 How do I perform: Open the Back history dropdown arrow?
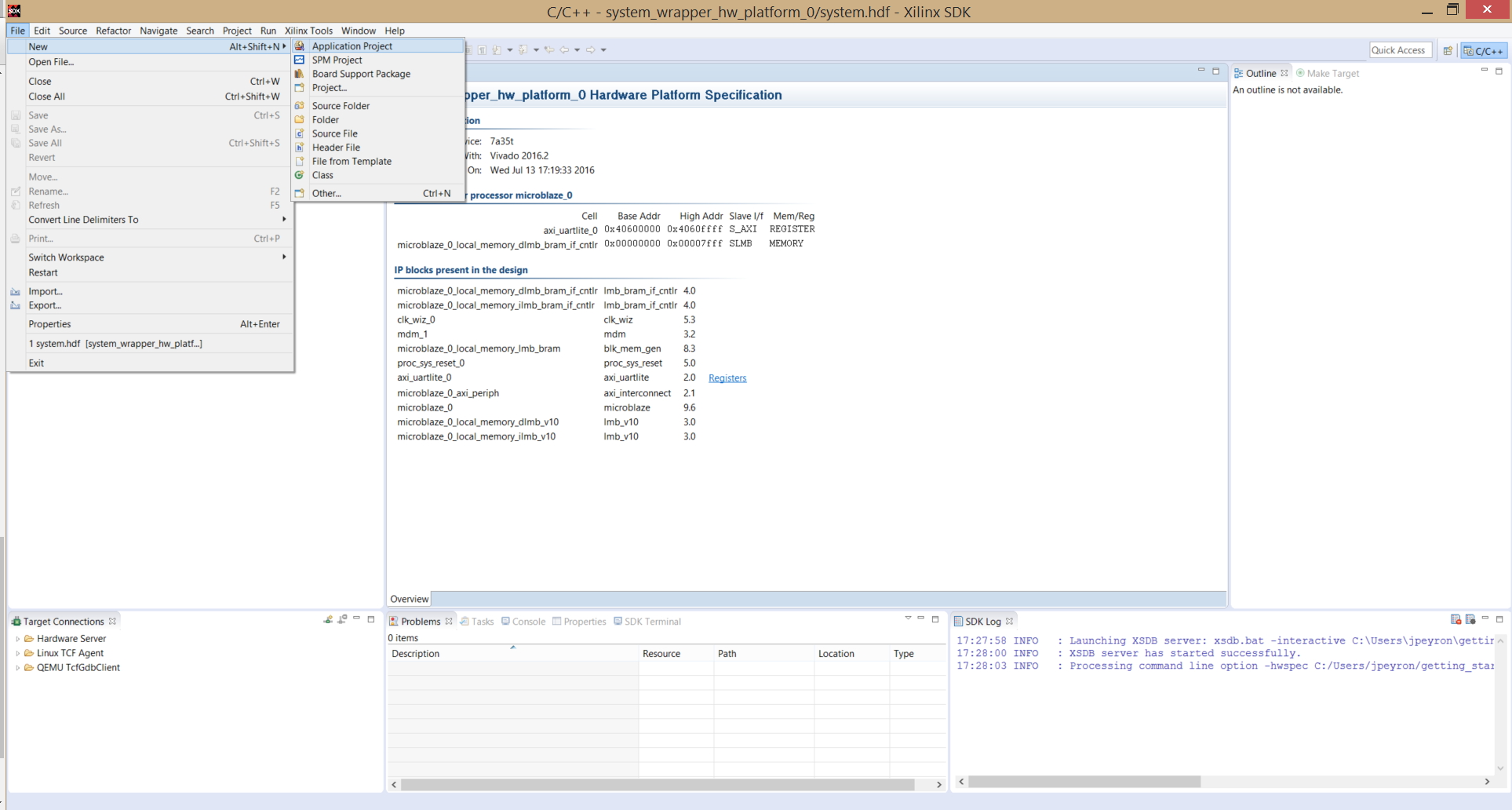[x=577, y=50]
